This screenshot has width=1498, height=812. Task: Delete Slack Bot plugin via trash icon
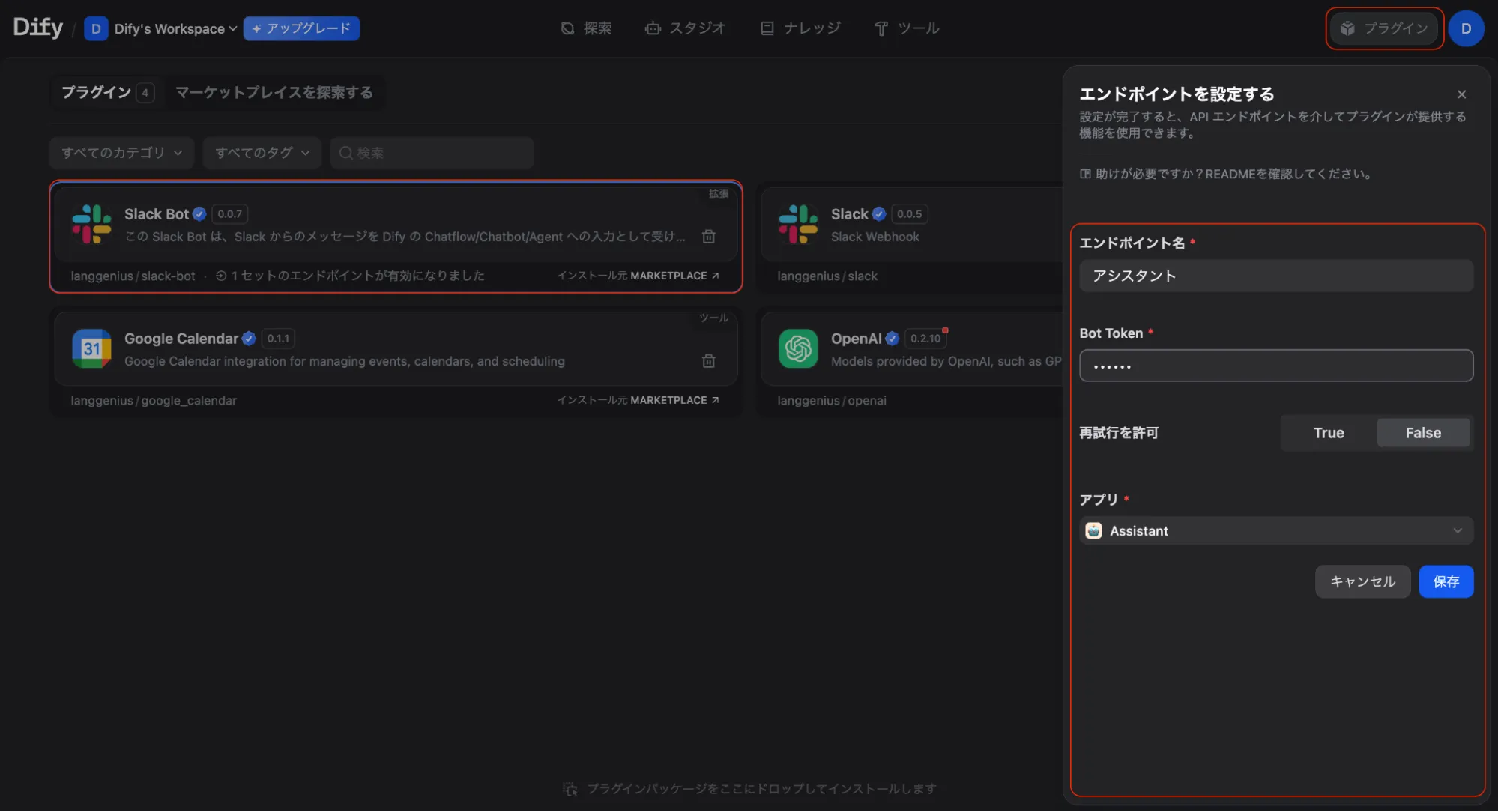coord(708,237)
